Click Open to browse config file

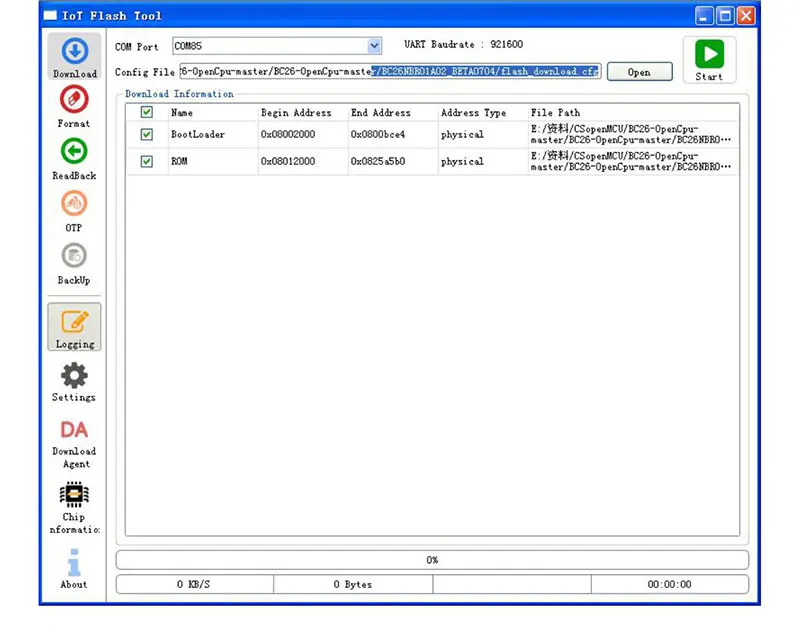pos(639,72)
